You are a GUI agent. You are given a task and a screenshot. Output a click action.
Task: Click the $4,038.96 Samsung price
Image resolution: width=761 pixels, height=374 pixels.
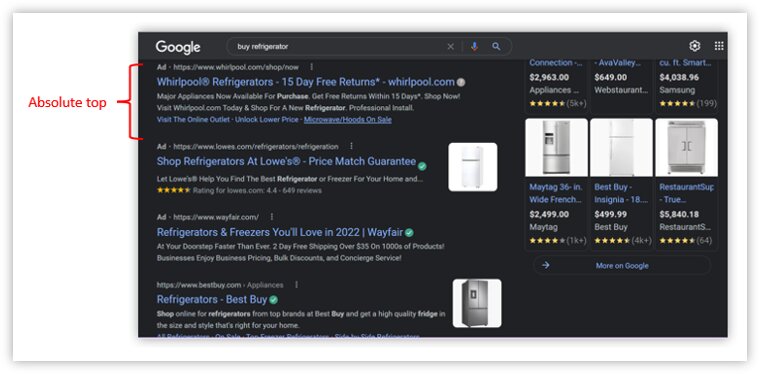point(679,77)
